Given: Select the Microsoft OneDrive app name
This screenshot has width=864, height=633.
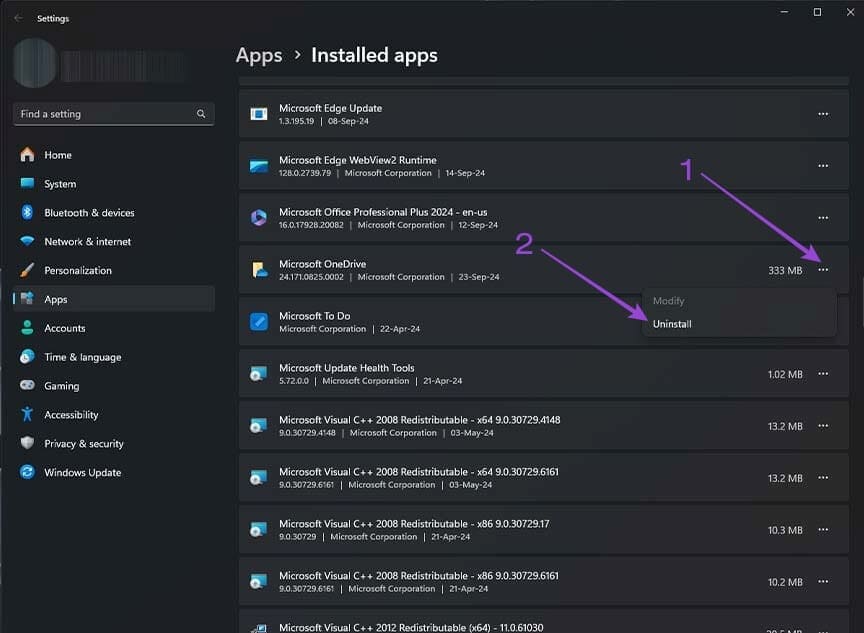Looking at the screenshot, I should (x=322, y=264).
